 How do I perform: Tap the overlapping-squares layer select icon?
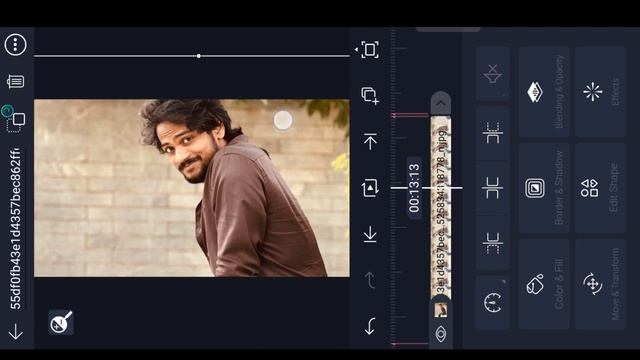coord(16,122)
